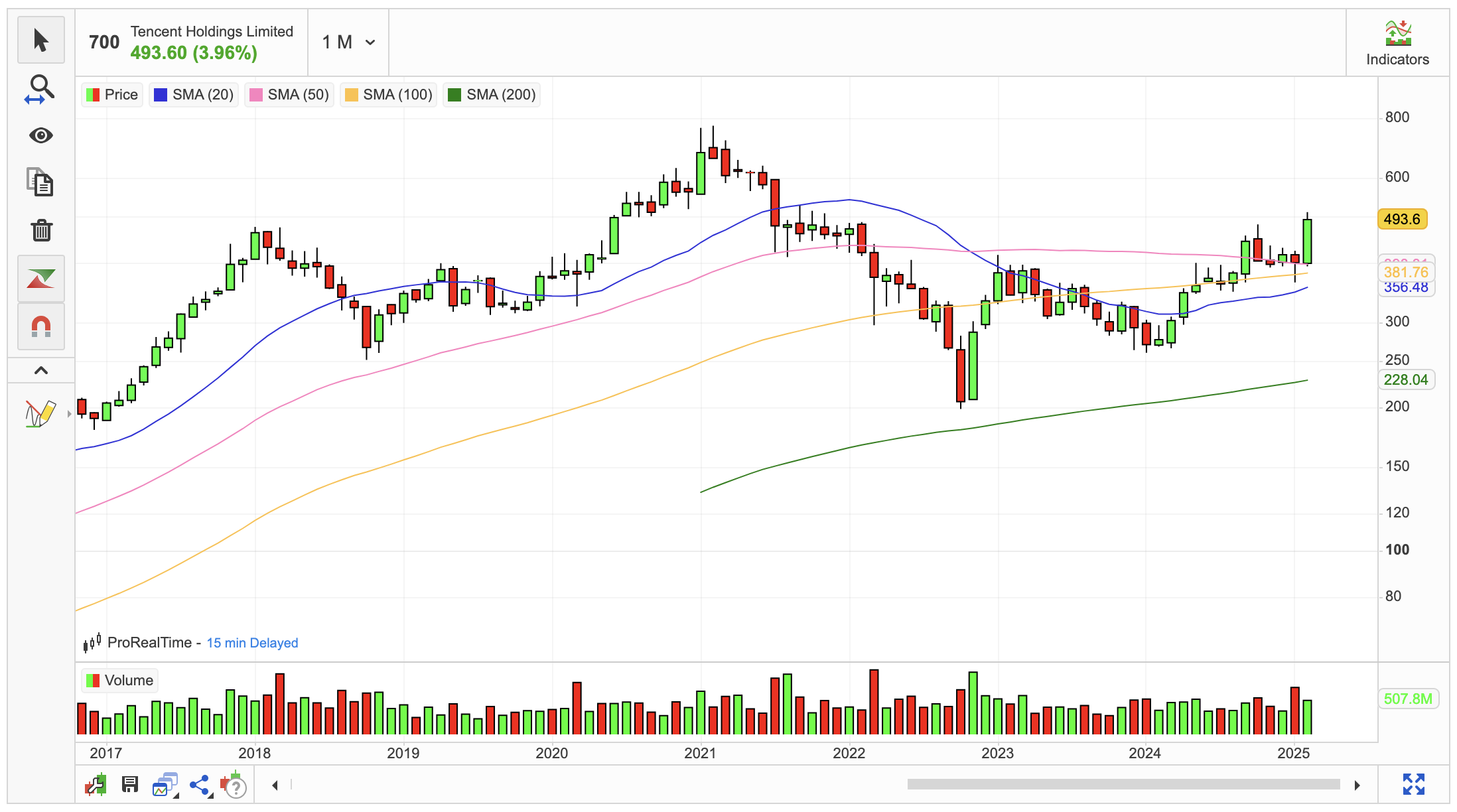Screen dimensions: 1457x812
Task: Toggle the magnet snap mode
Action: (41, 326)
